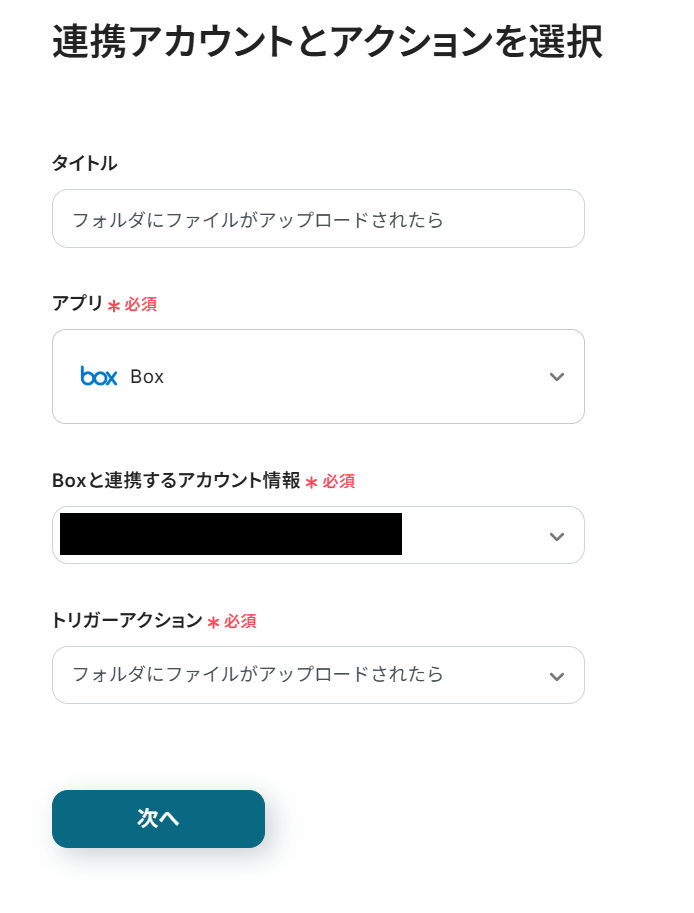Click the selected trigger action text

click(258, 675)
